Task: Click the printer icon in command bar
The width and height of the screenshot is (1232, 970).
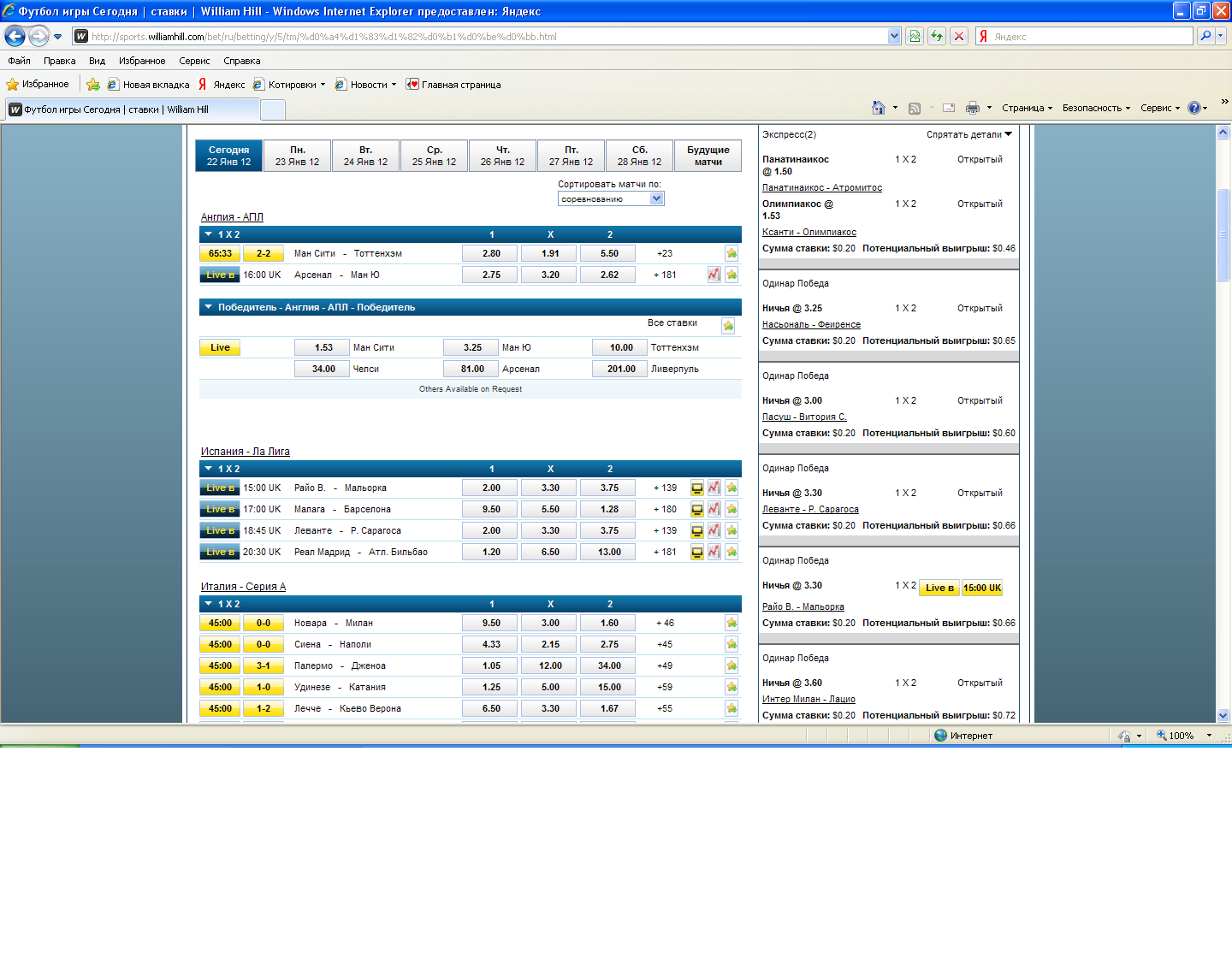Action: click(972, 108)
